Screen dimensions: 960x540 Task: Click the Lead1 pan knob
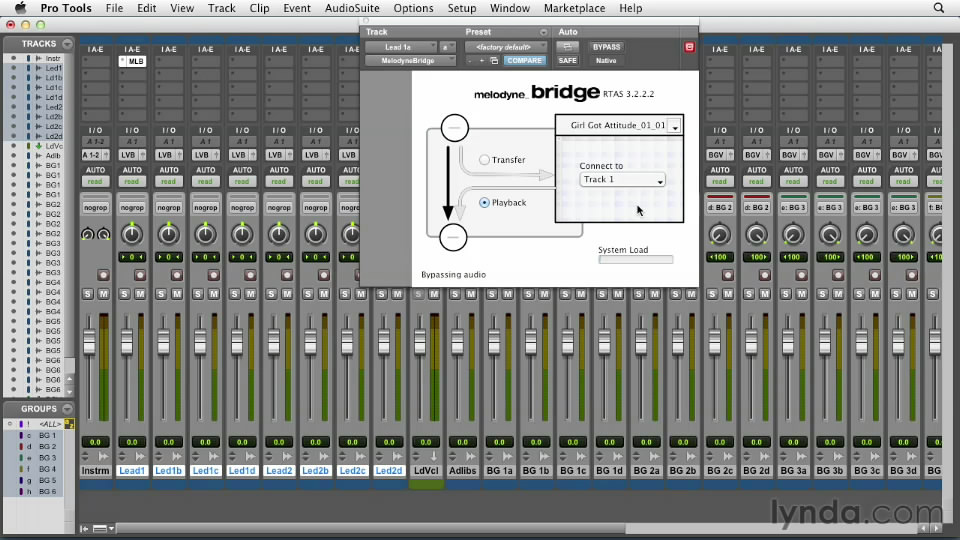tap(132, 234)
